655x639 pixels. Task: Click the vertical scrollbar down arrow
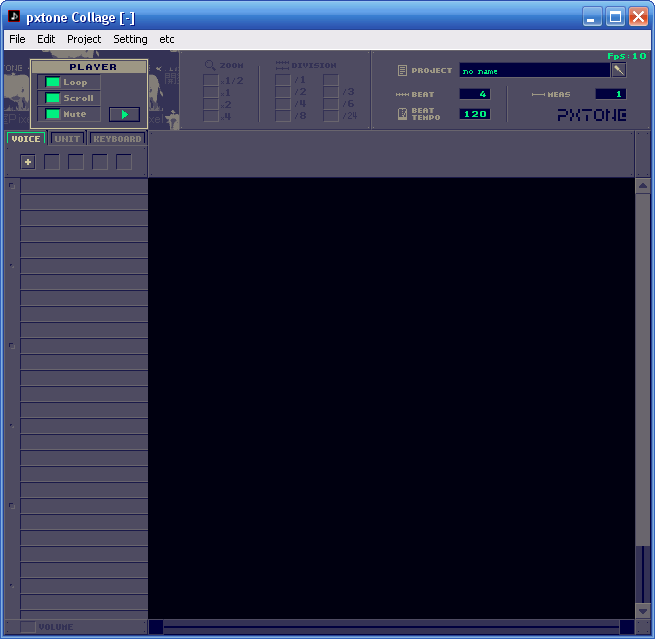[643, 610]
